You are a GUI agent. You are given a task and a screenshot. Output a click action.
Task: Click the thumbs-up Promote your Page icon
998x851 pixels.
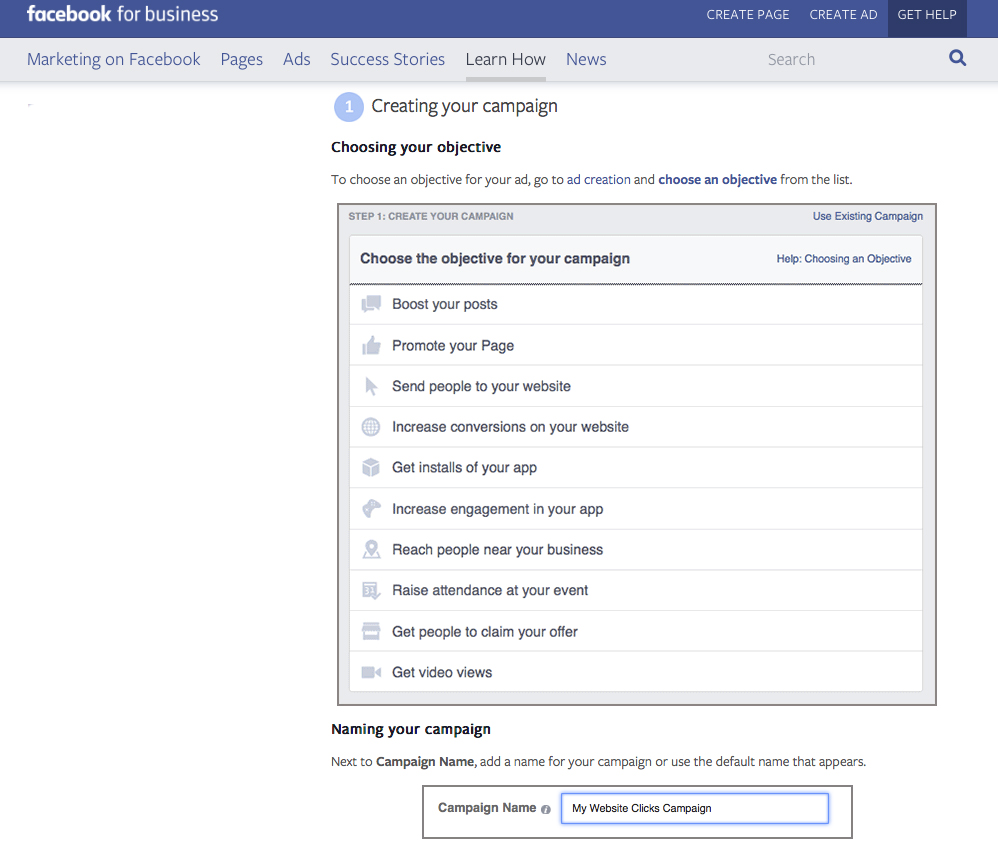(371, 345)
